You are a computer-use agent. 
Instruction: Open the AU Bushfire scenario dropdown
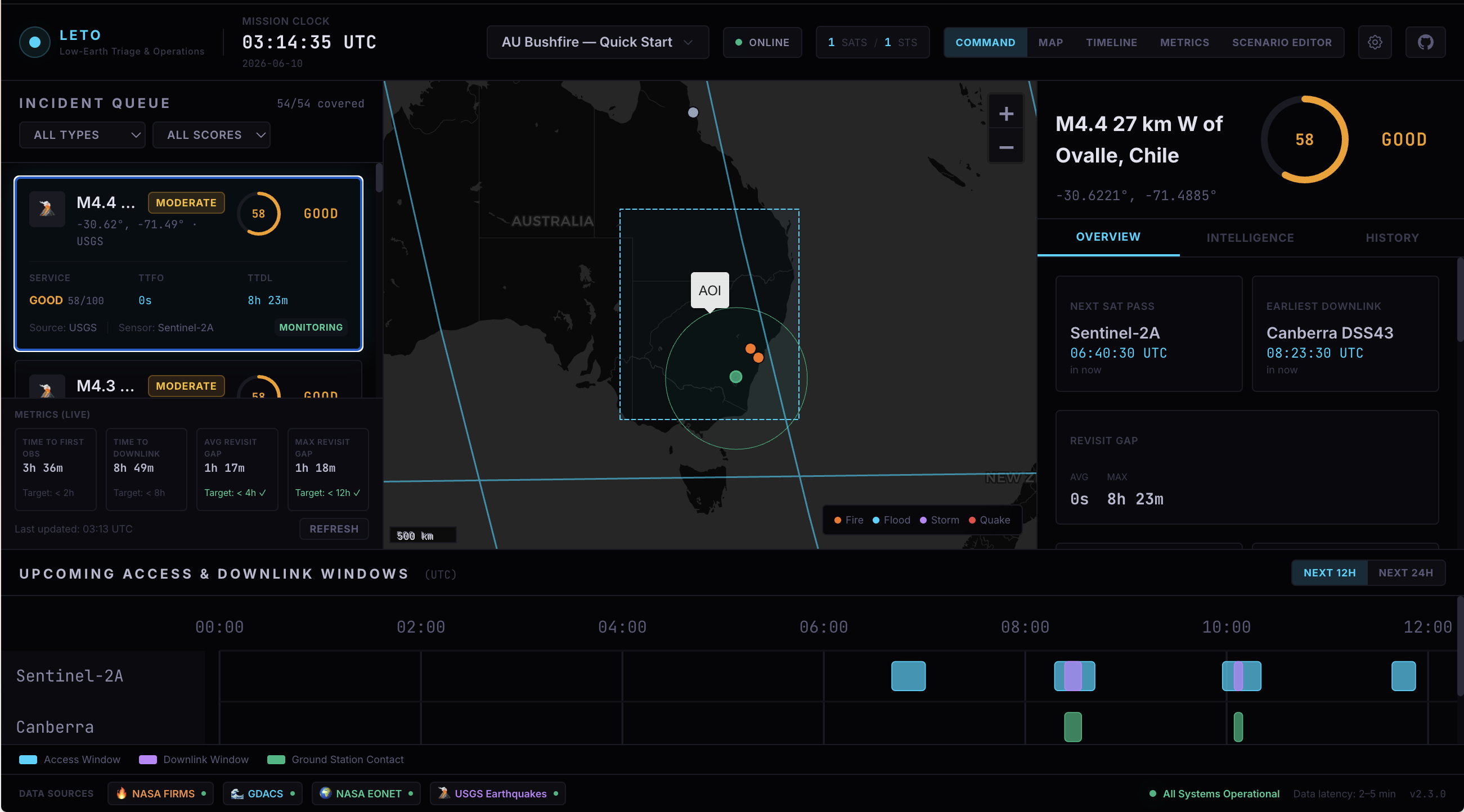click(598, 42)
